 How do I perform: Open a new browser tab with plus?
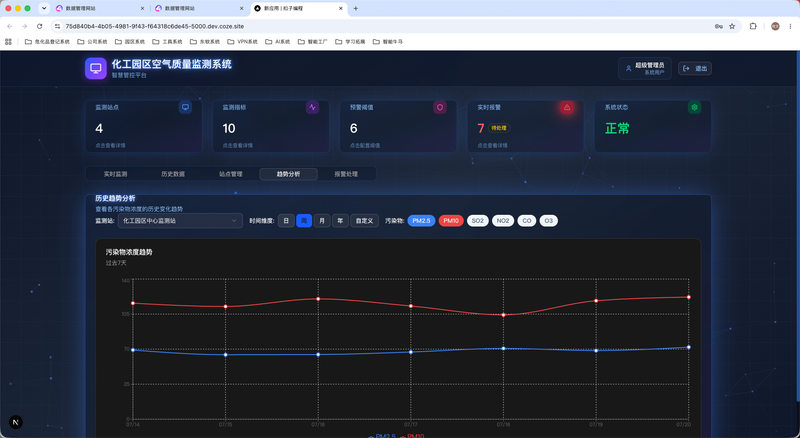[x=356, y=8]
